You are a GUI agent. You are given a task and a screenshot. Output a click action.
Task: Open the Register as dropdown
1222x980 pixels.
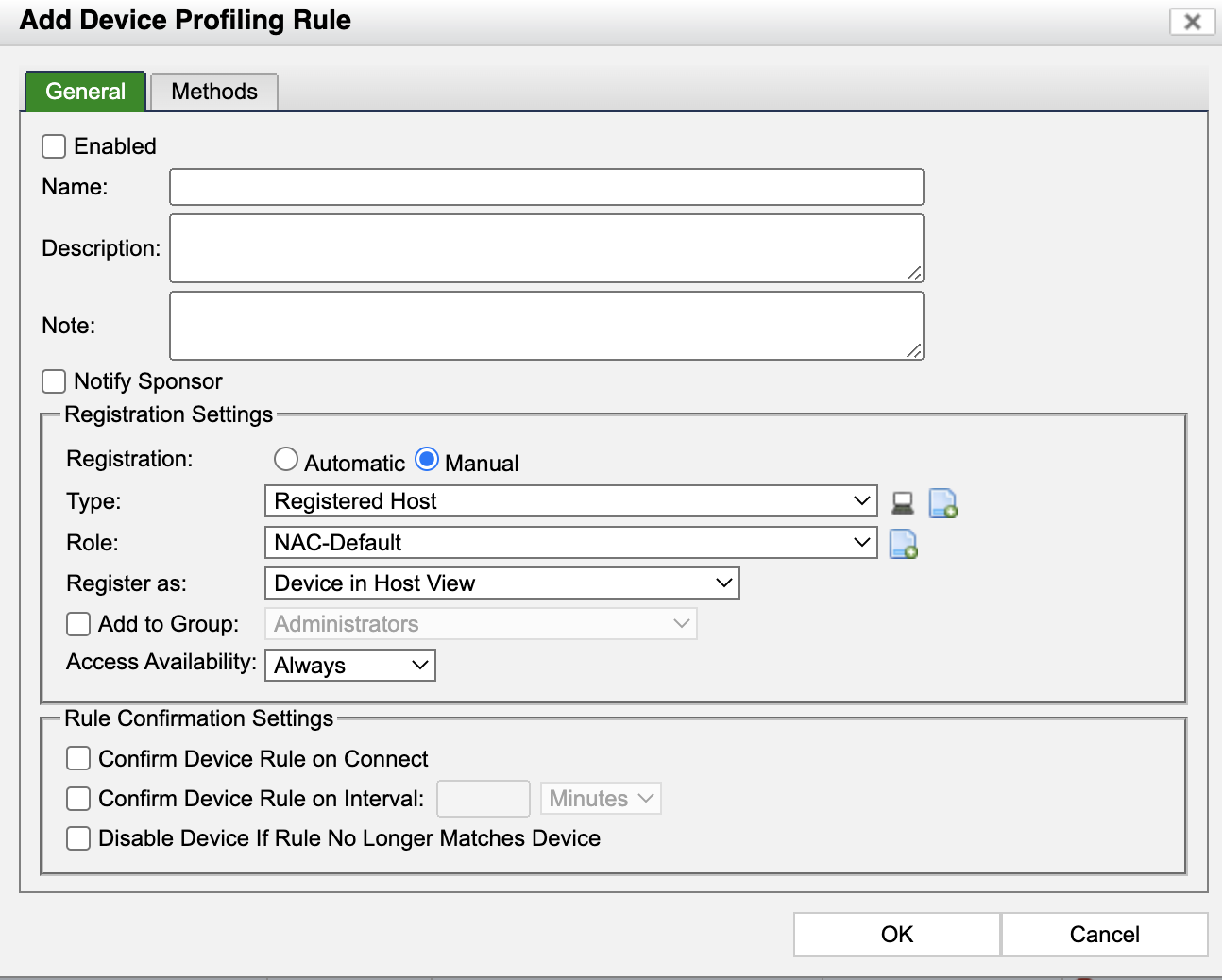pyautogui.click(x=501, y=583)
